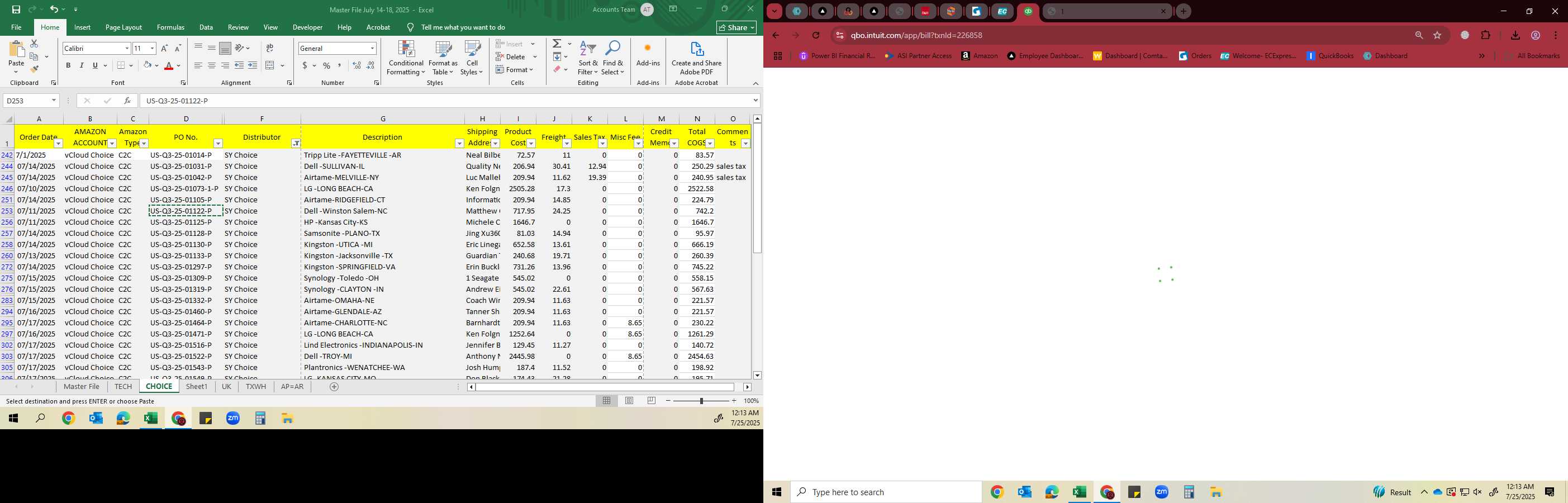Click the Save icon in Quick Access Toolbar
This screenshot has width=1568, height=503.
tap(16, 10)
